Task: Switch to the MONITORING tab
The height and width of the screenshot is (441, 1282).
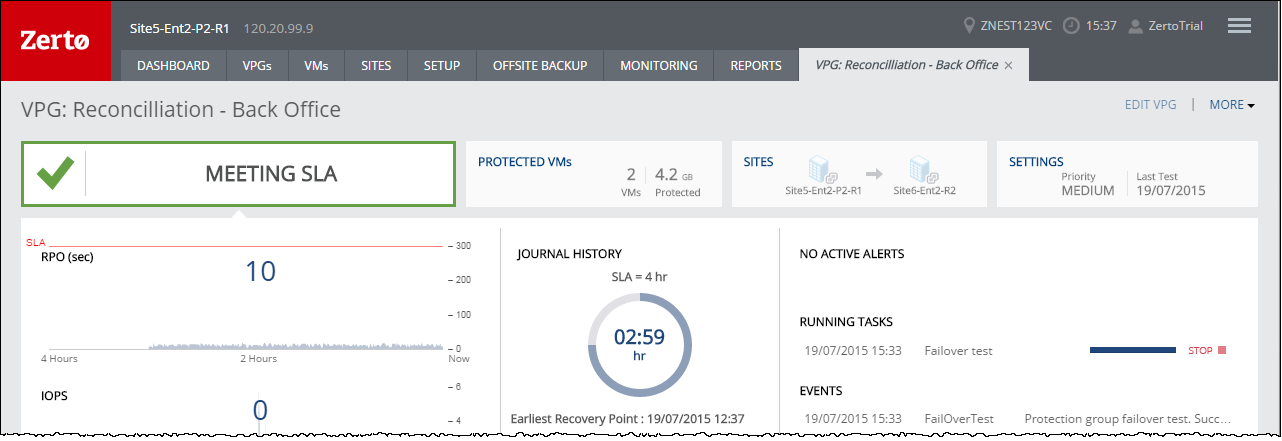Action: [659, 65]
